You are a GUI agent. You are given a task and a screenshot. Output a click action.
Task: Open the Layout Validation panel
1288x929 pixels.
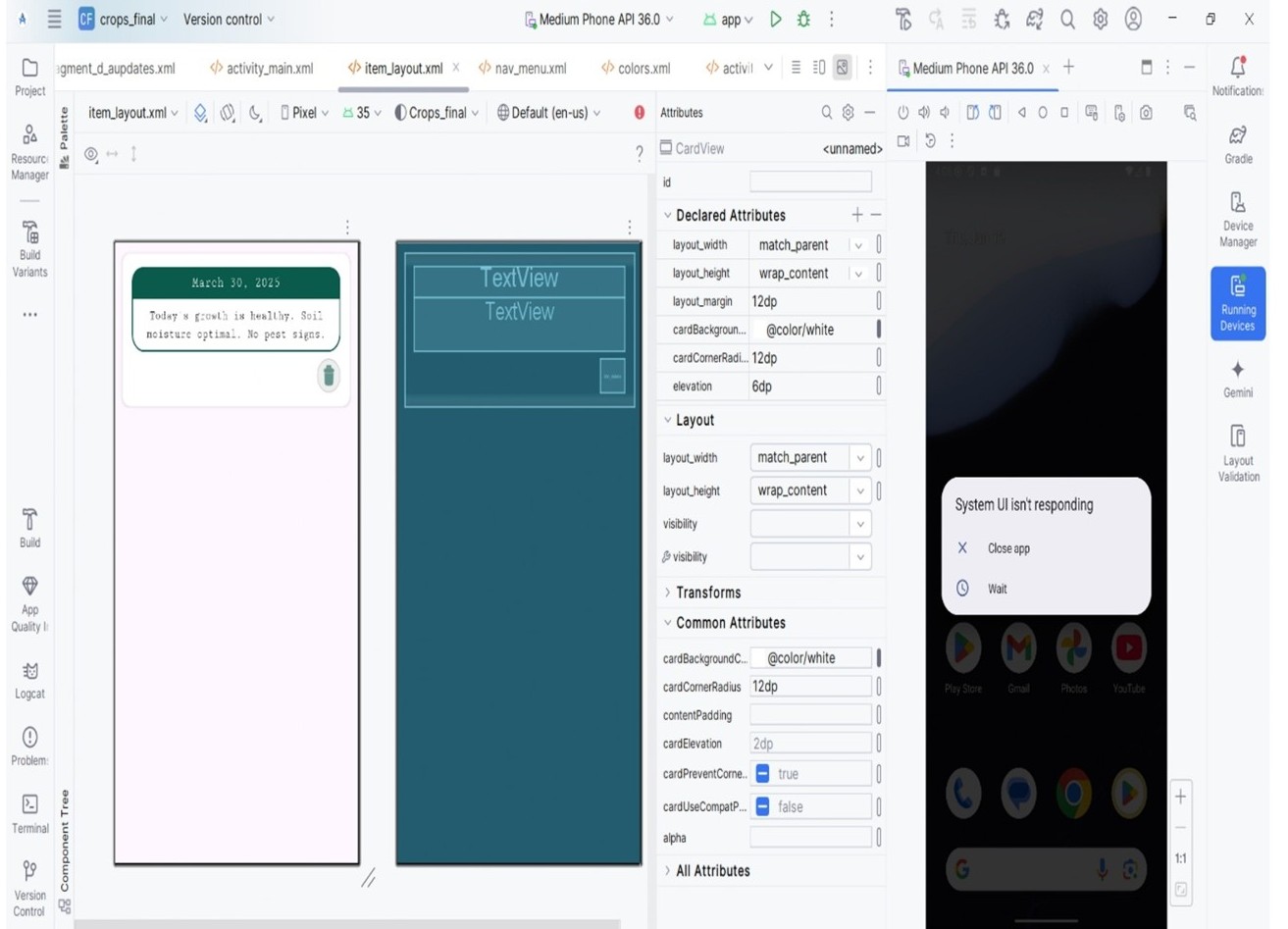(x=1237, y=451)
